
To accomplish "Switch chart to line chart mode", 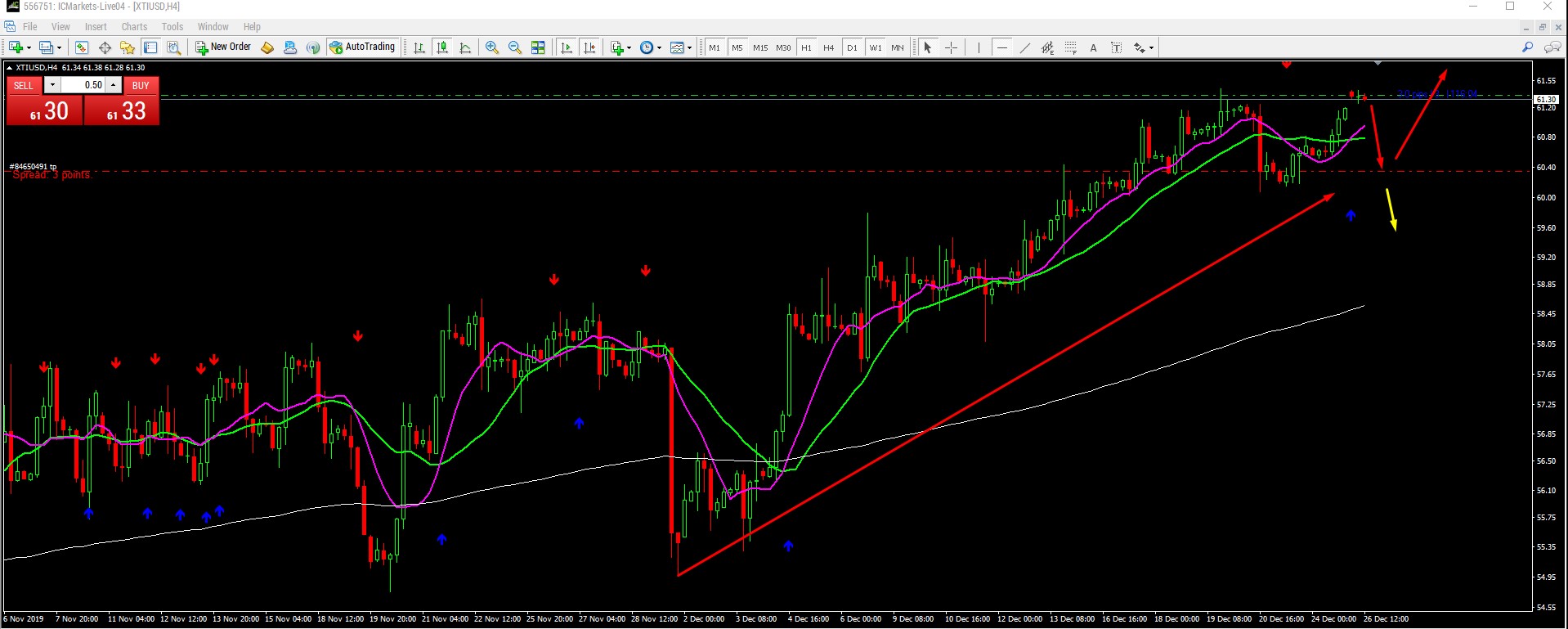I will 465,47.
